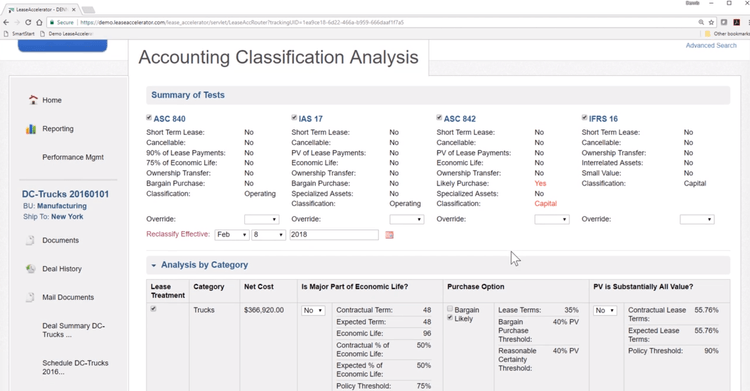
Task: Click the Mail Documents icon
Action: tap(30, 297)
